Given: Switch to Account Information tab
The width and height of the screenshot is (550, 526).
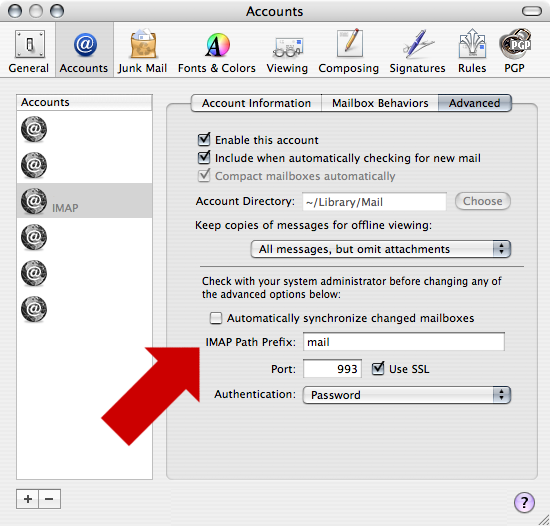Looking at the screenshot, I should click(256, 103).
